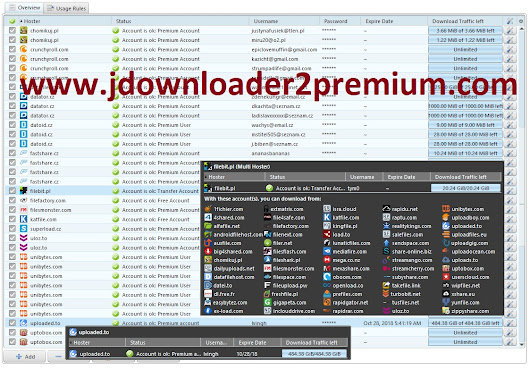Click the edit tools icon for mira20 chomikuj.pl row
530x369 pixels.
tap(509, 40)
